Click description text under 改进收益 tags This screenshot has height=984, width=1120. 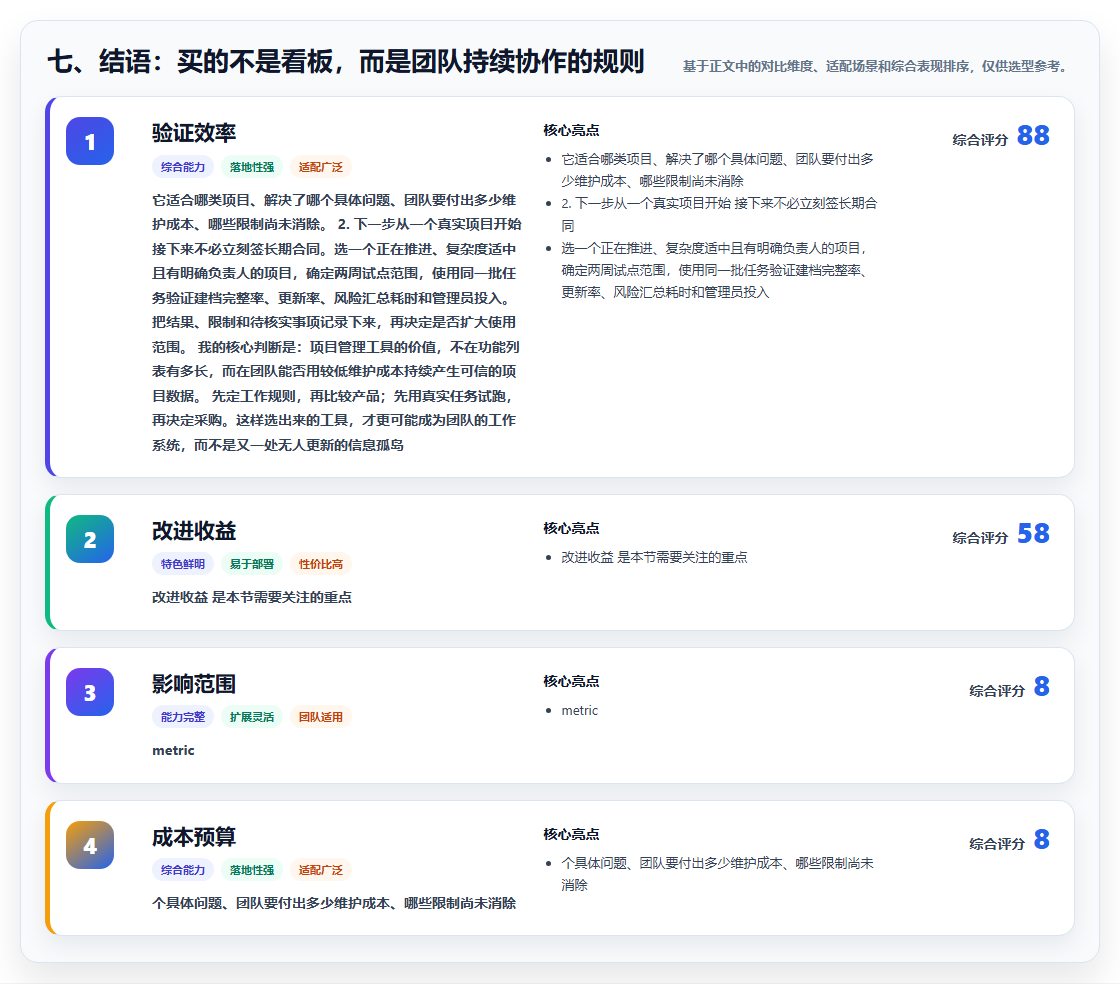coord(251,597)
